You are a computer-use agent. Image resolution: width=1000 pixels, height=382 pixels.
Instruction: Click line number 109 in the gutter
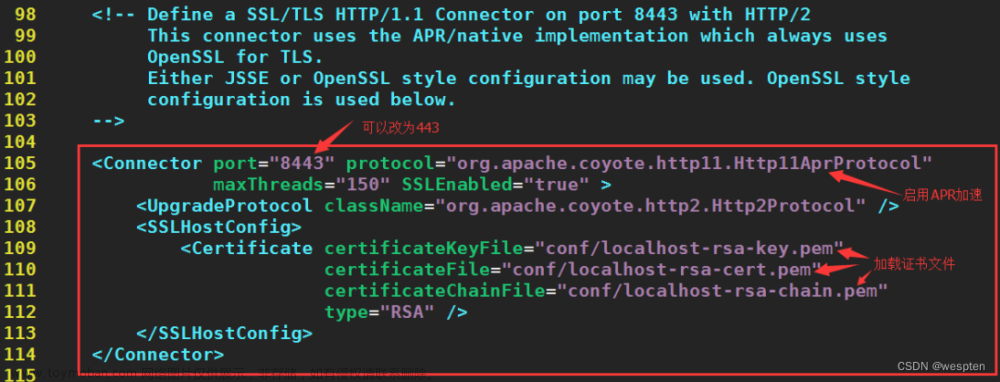pyautogui.click(x=19, y=247)
